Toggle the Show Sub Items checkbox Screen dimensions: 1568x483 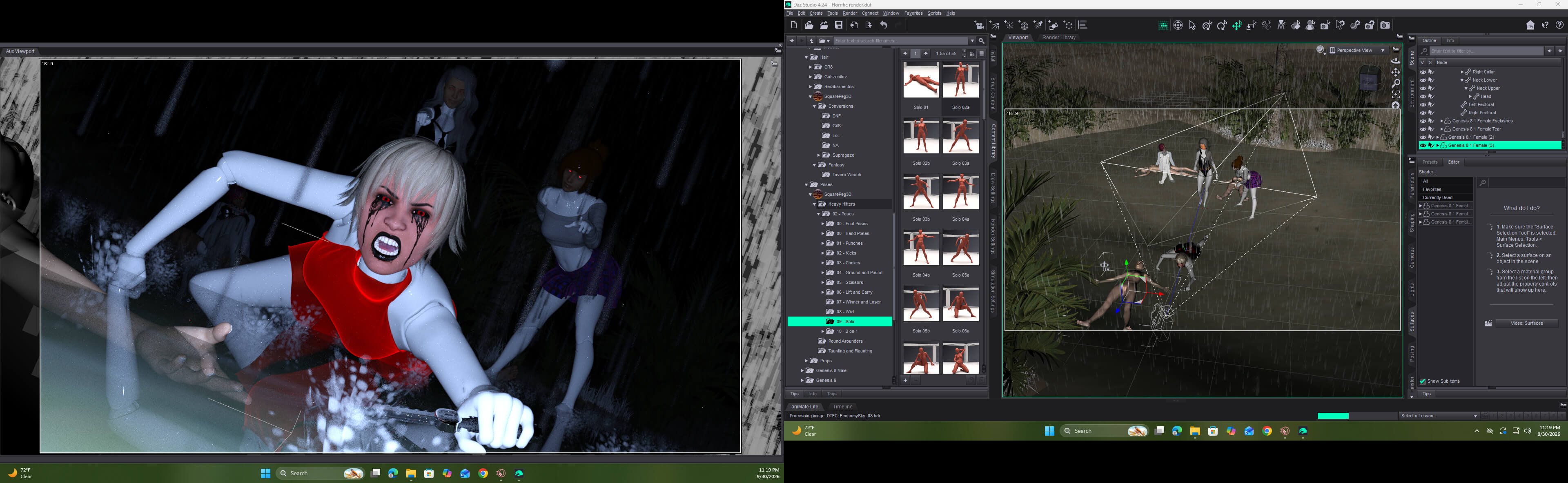[x=1423, y=381]
